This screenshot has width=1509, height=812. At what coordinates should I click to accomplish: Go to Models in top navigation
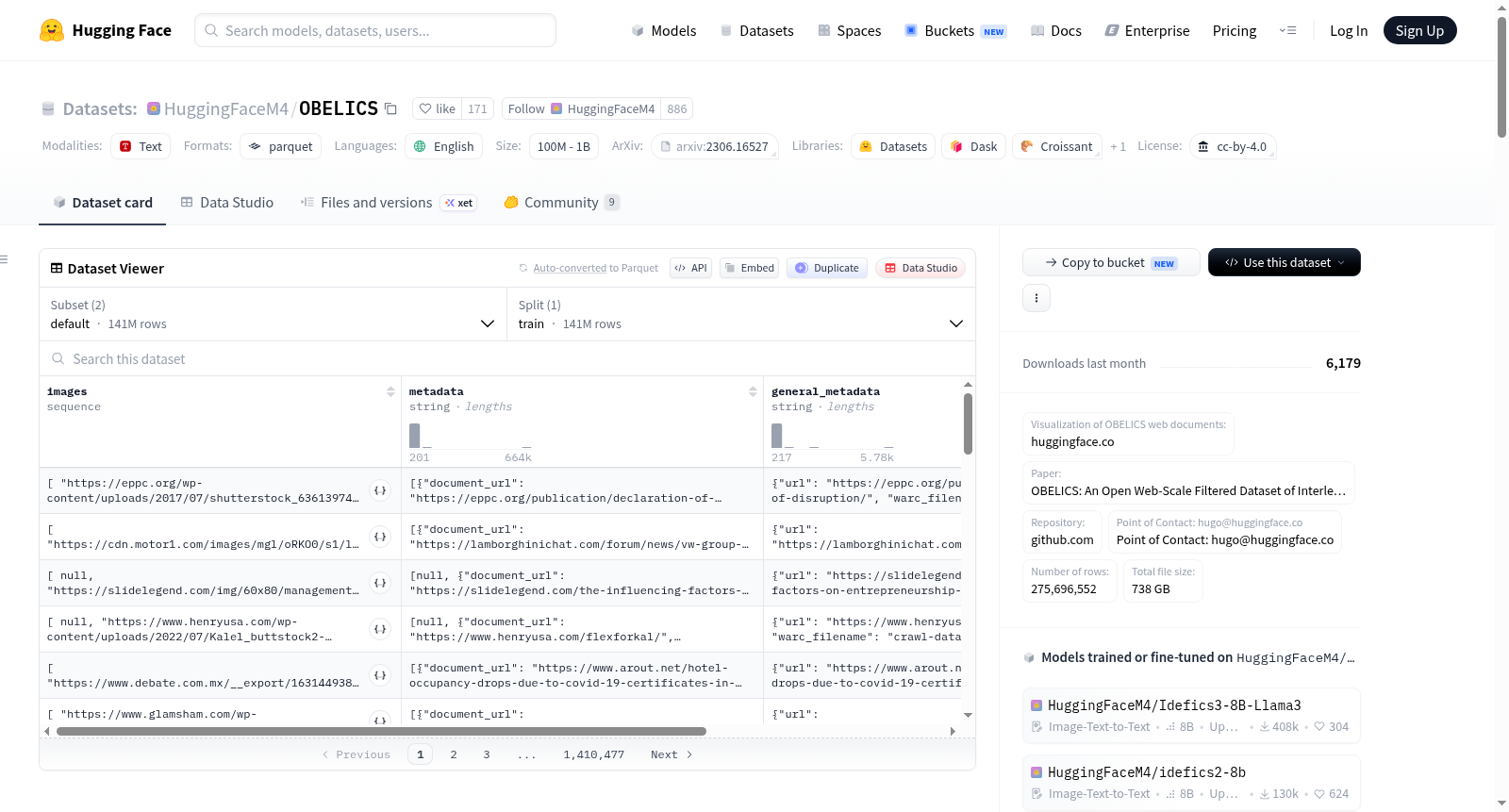(663, 30)
